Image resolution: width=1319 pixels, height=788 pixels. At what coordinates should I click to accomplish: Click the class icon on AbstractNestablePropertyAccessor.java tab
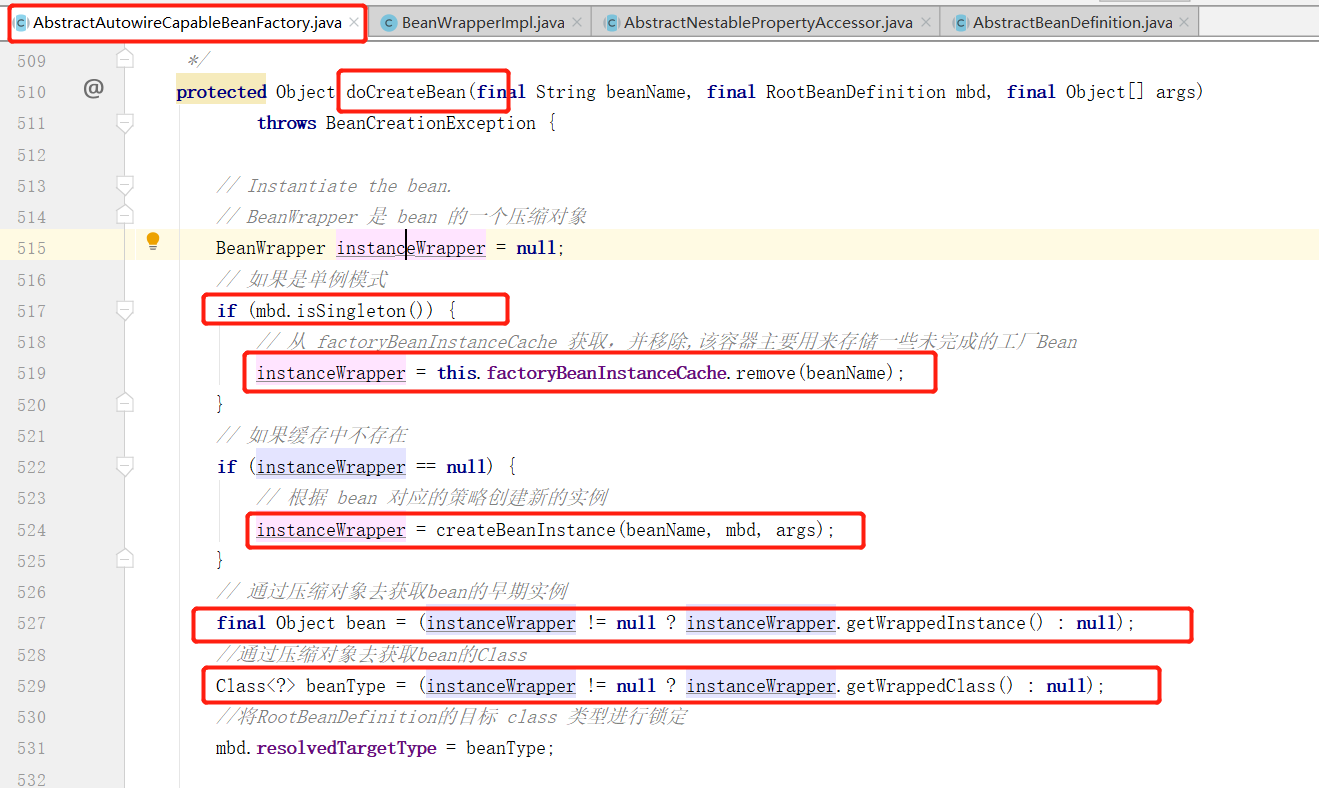click(611, 22)
